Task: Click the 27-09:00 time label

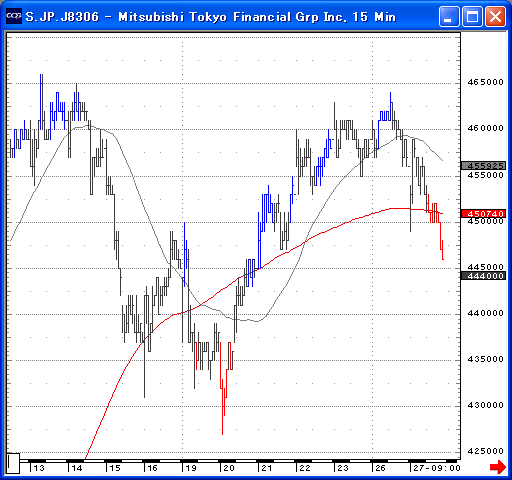Action: pos(437,468)
